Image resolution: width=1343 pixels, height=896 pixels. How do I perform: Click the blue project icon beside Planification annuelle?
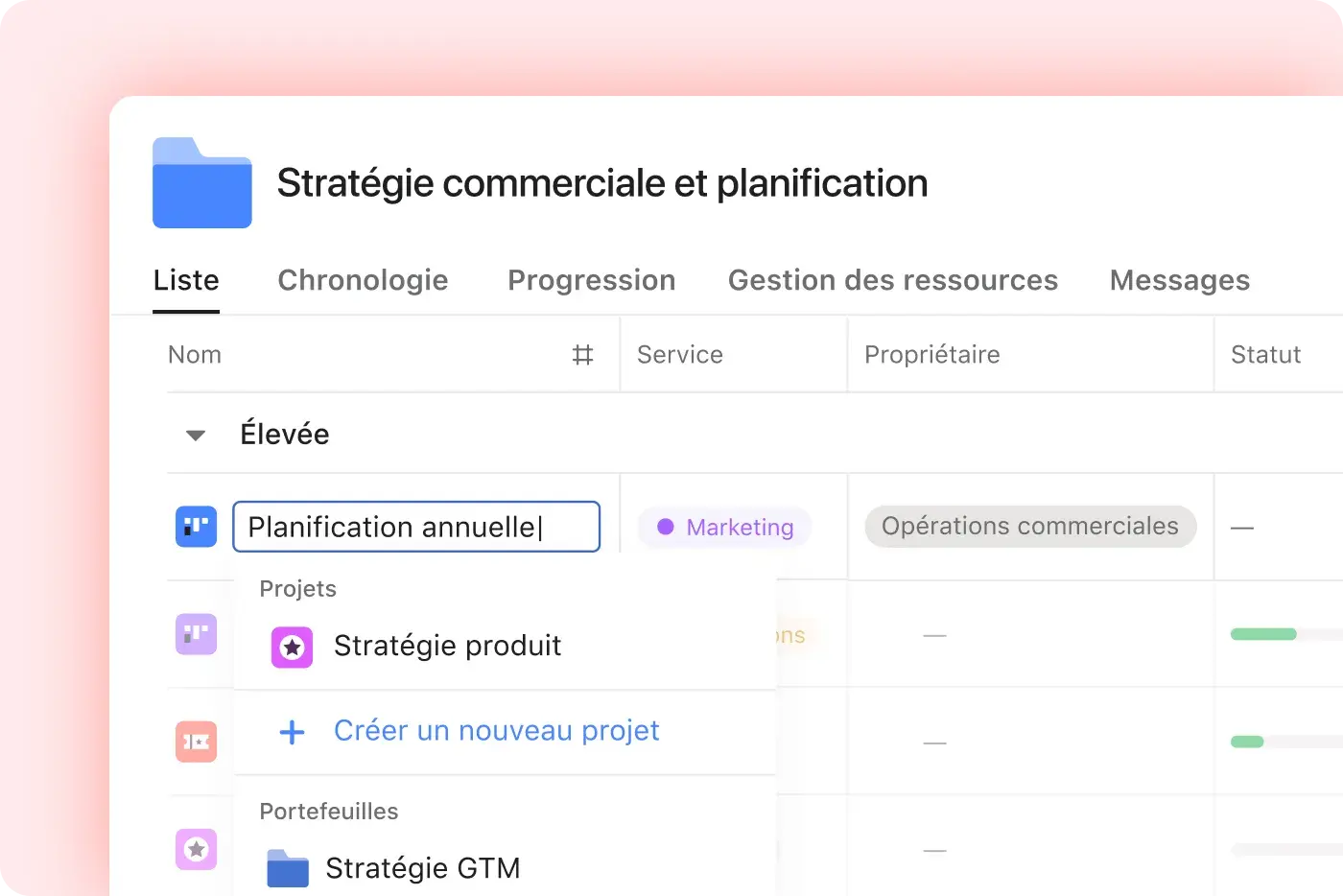[x=196, y=527]
